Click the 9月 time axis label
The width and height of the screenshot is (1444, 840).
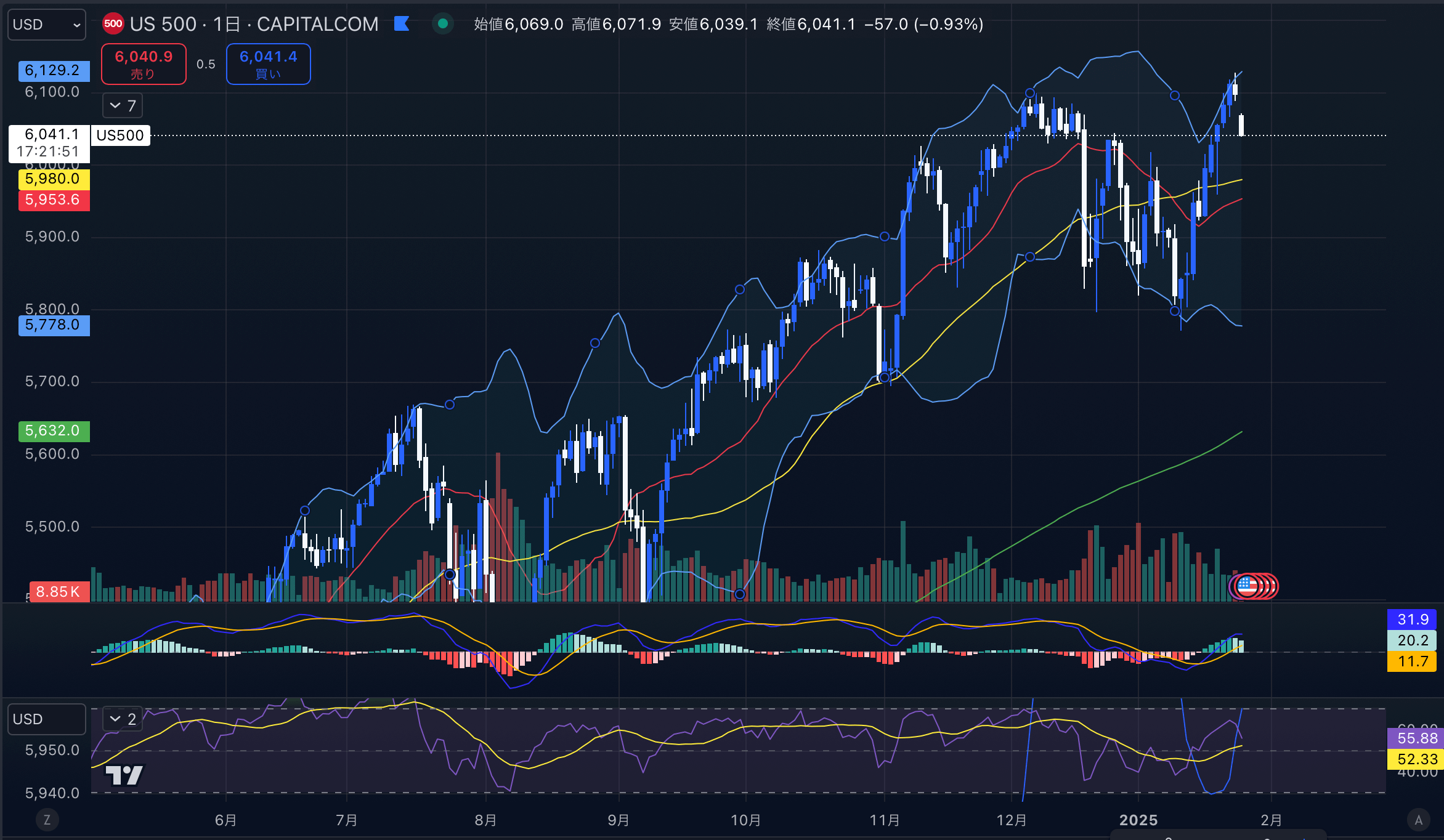[619, 820]
